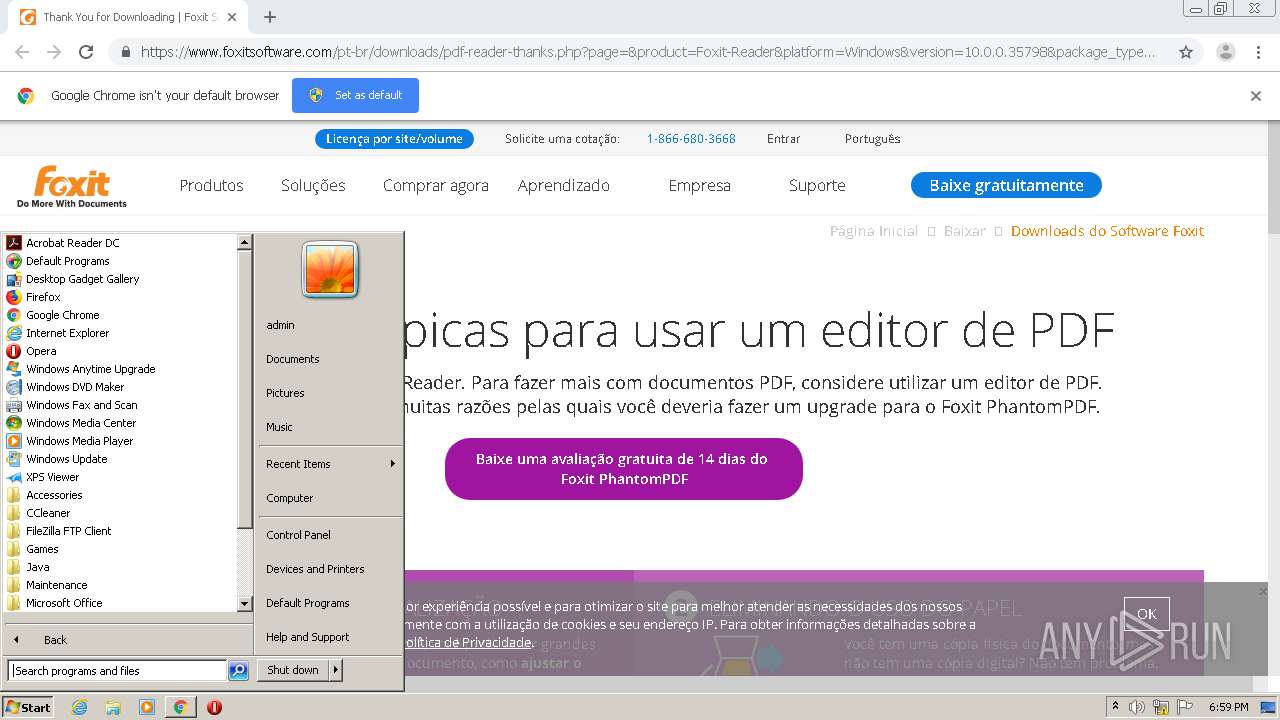Click Opera icon in taskbar
1280x720 pixels.
pyautogui.click(x=214, y=707)
